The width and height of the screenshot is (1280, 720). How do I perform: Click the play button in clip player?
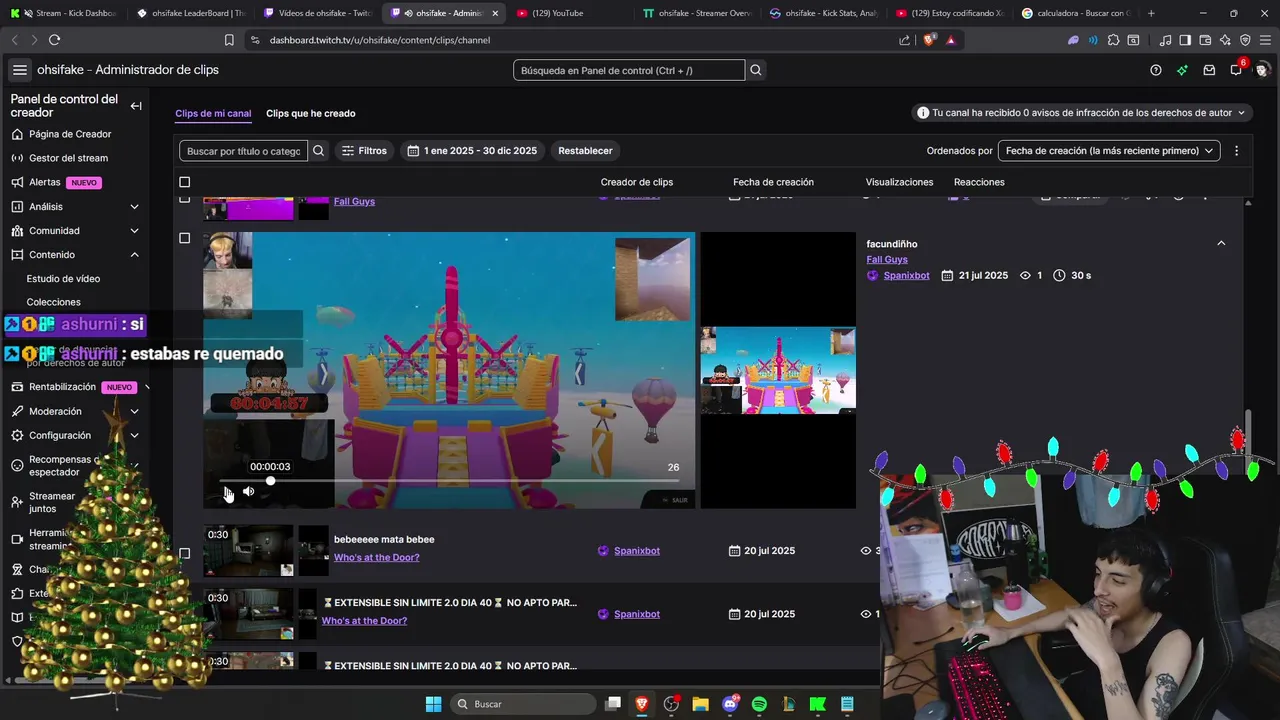[227, 491]
